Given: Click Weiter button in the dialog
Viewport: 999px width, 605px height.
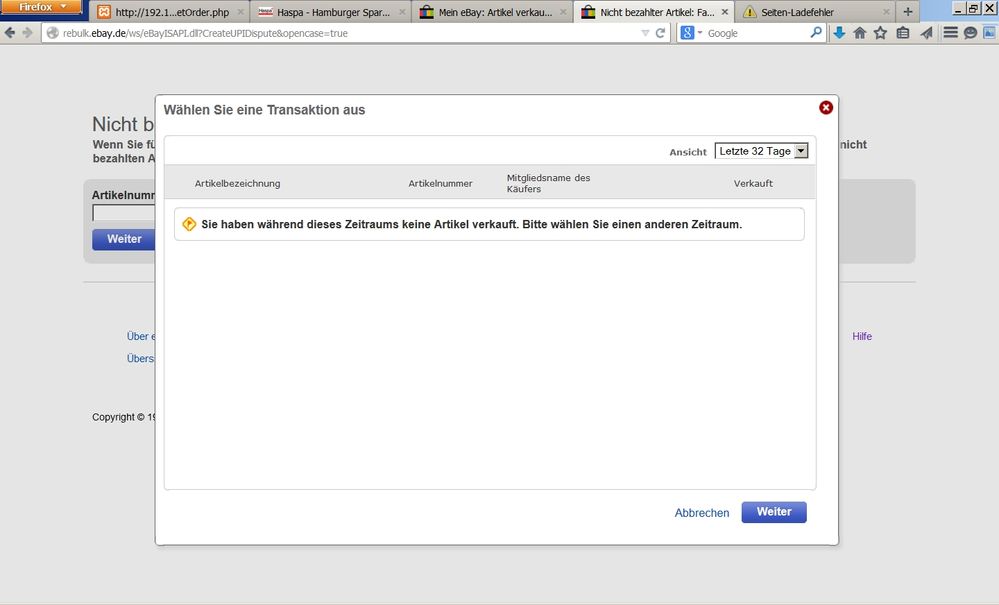Looking at the screenshot, I should [773, 512].
